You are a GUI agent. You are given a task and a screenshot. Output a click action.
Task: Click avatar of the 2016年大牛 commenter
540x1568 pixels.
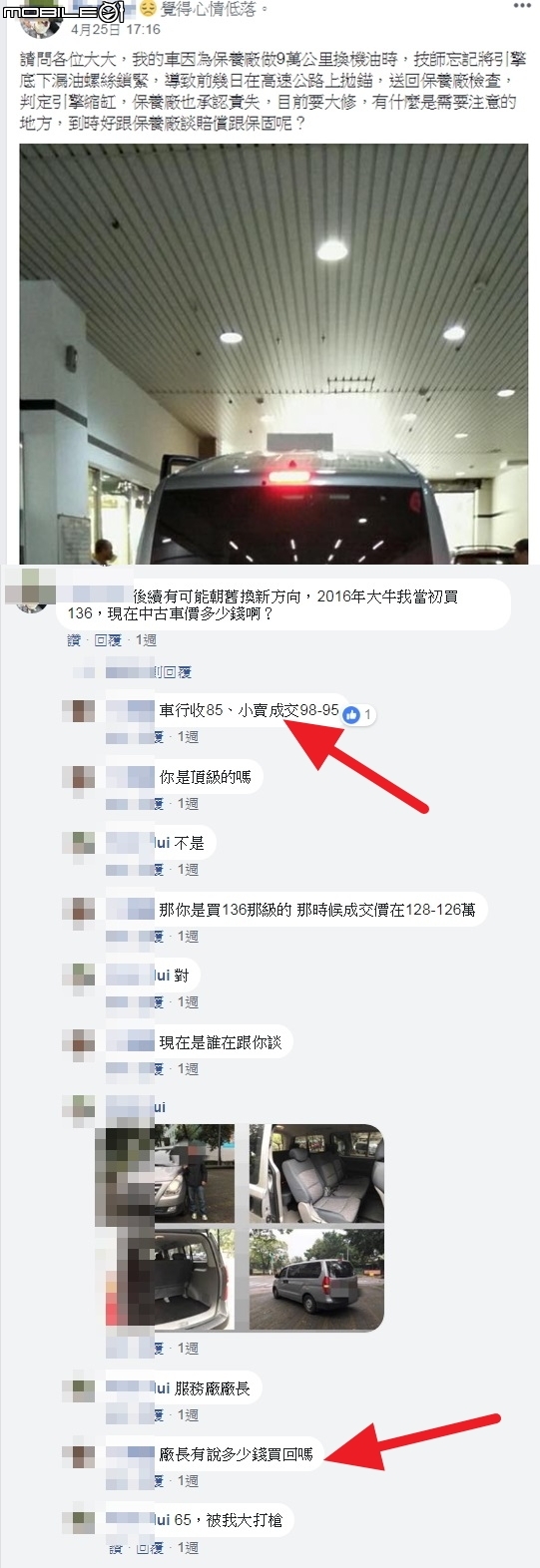click(x=30, y=590)
